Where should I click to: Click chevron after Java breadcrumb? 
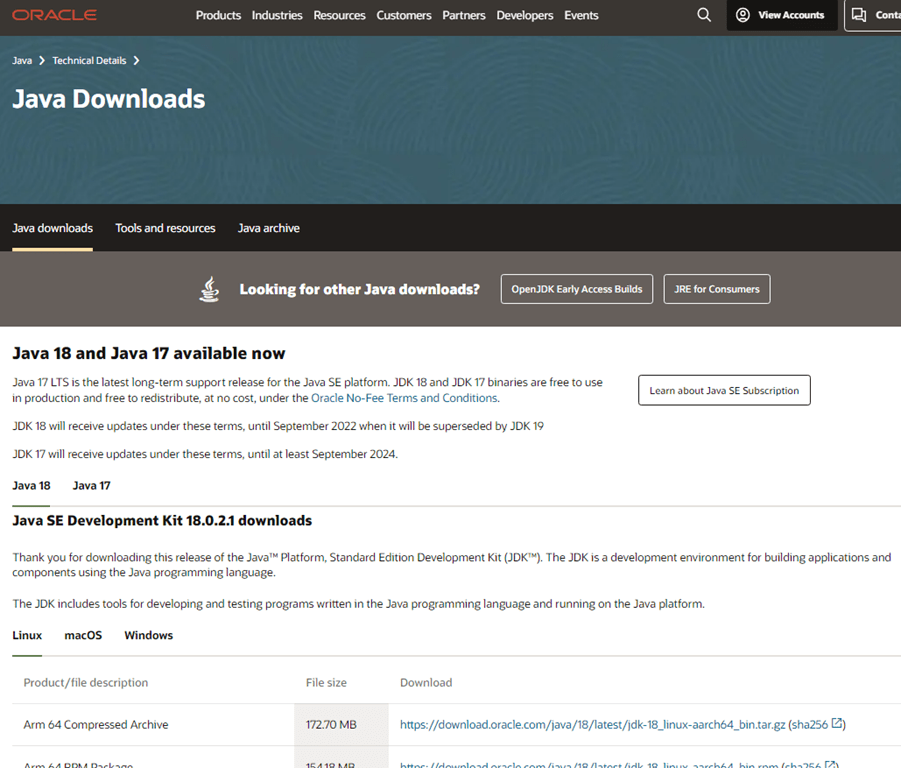point(42,60)
